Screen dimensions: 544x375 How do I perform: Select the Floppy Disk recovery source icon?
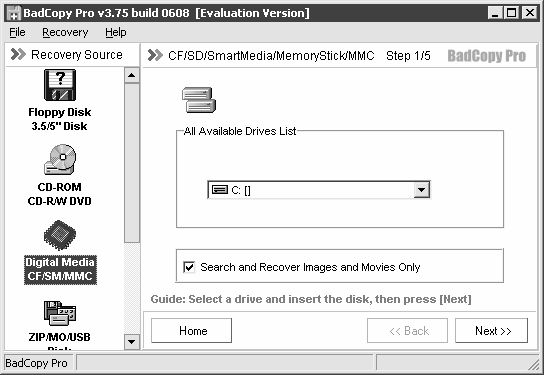(x=60, y=85)
